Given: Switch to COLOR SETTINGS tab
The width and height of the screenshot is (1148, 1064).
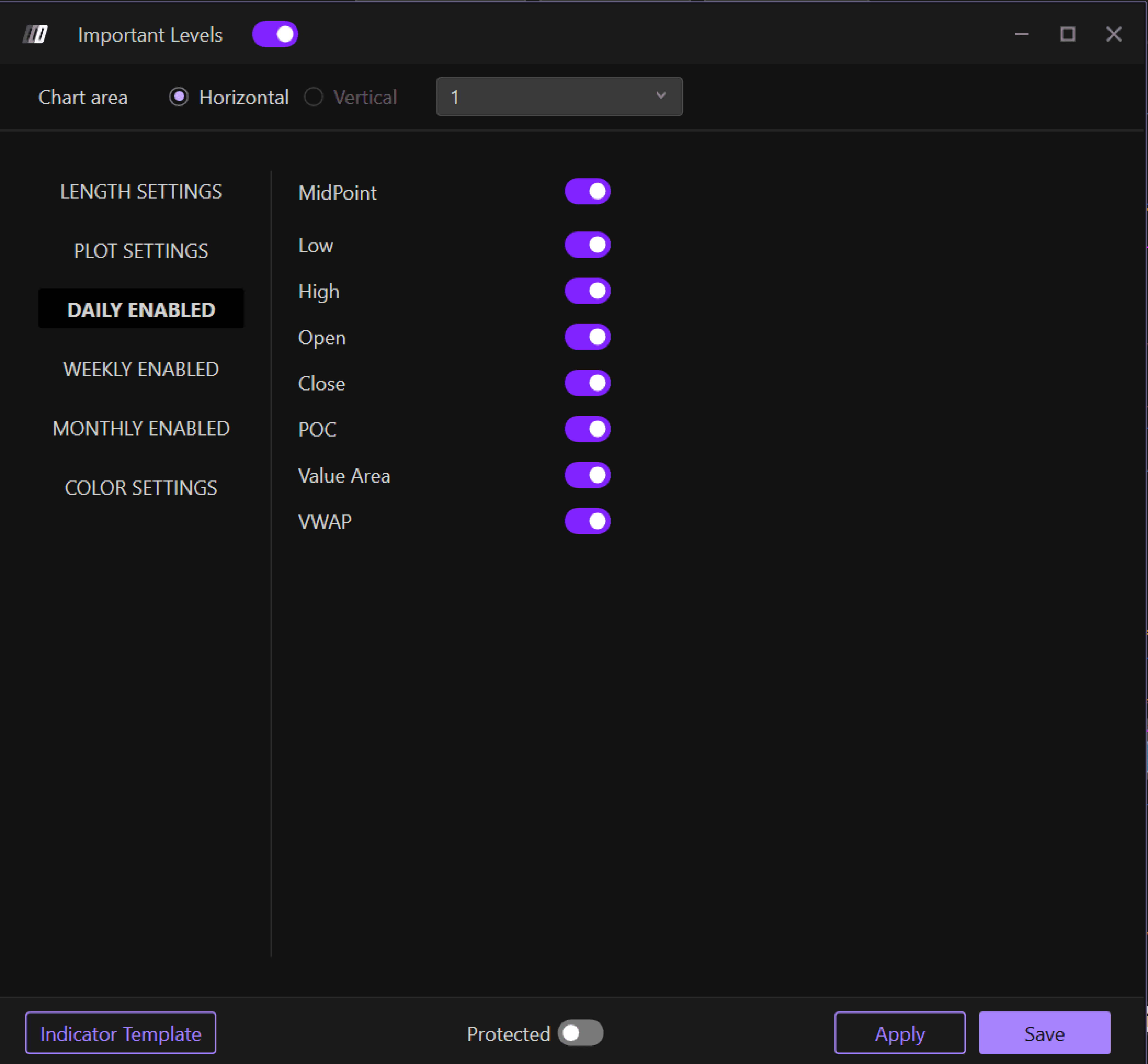Looking at the screenshot, I should coord(141,488).
